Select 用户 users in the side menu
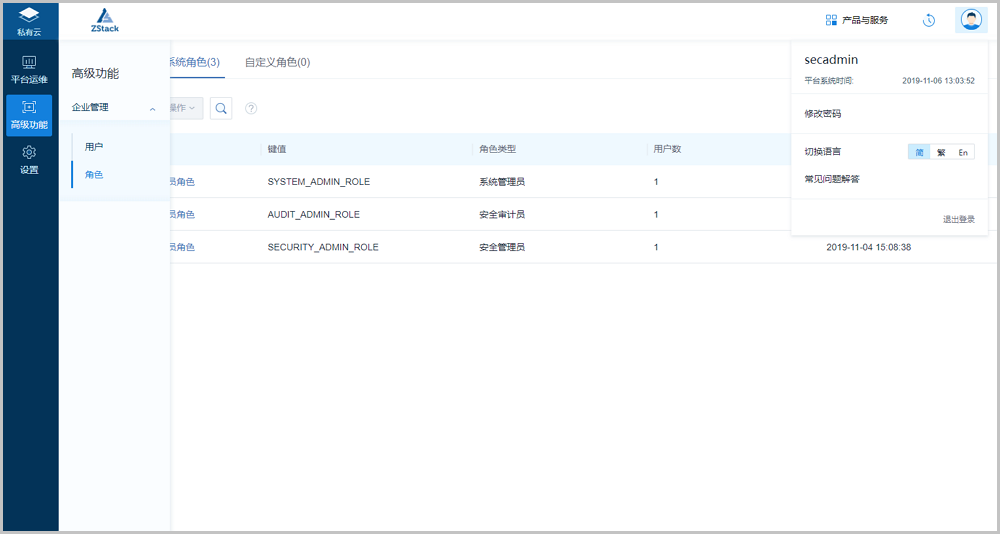This screenshot has height=534, width=1000. pyautogui.click(x=94, y=147)
